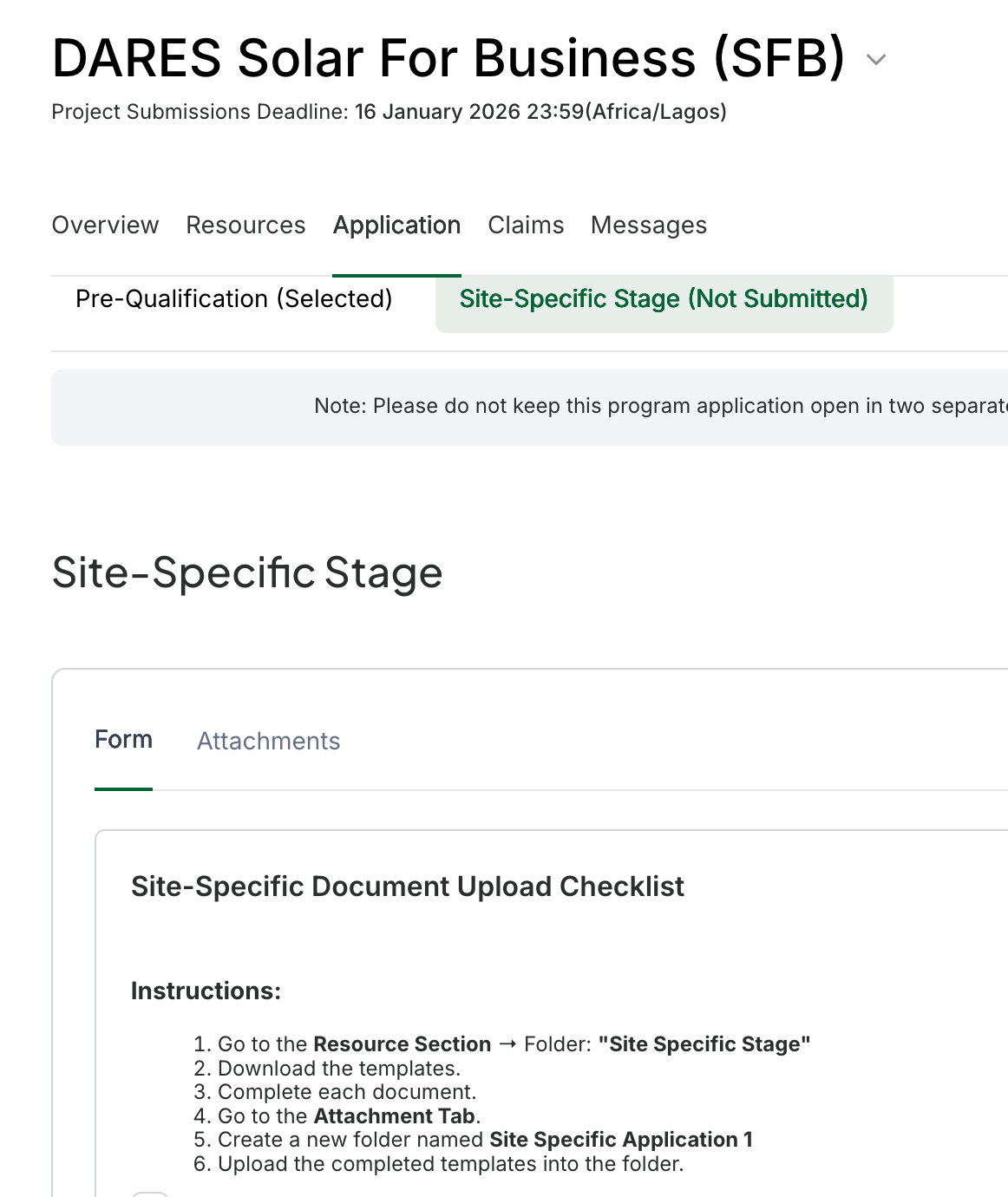
Task: Select Site-Specific Stage (Not Submitted) tab
Action: click(x=664, y=299)
